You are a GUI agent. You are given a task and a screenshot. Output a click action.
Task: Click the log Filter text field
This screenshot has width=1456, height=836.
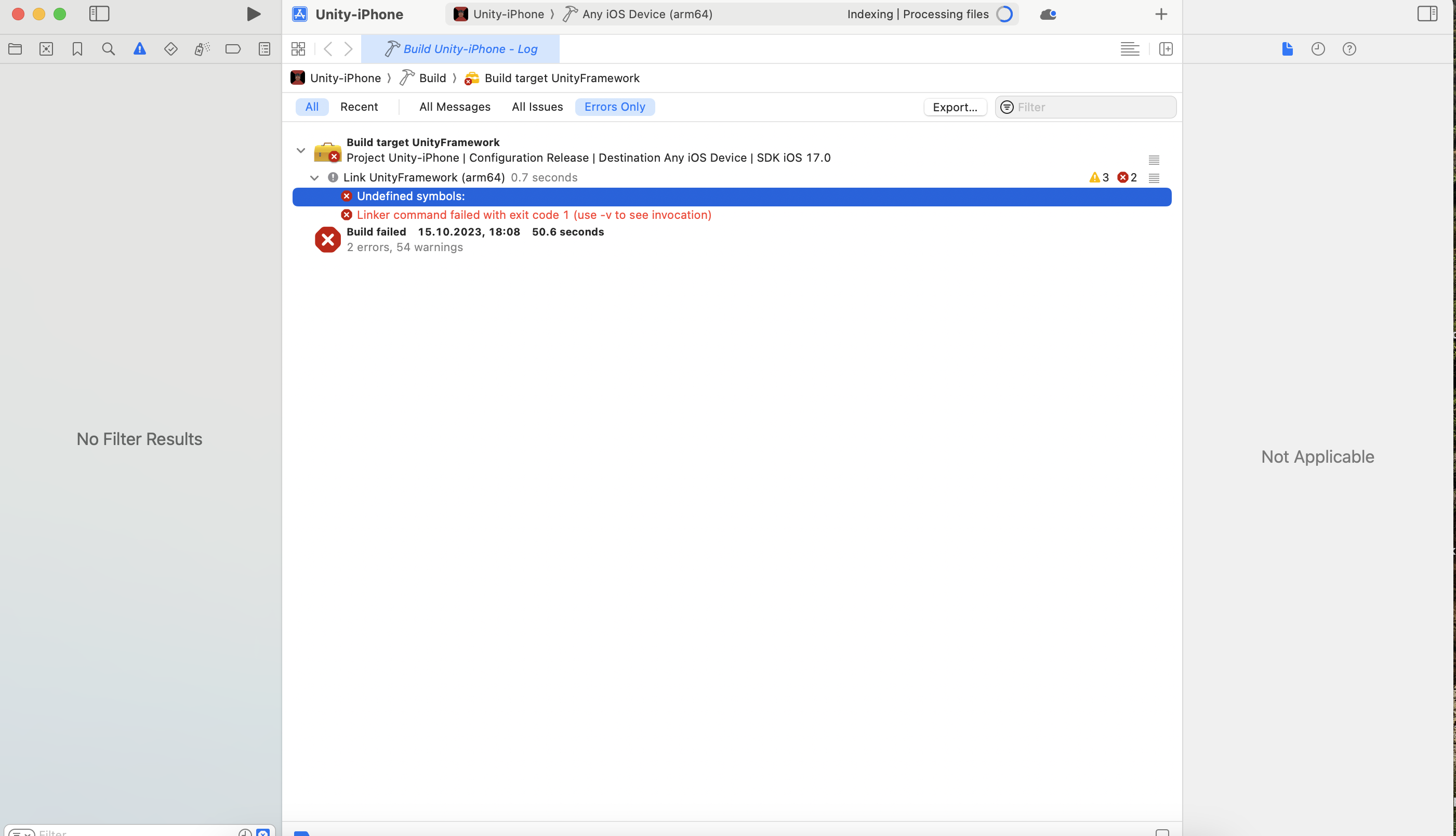[1093, 108]
